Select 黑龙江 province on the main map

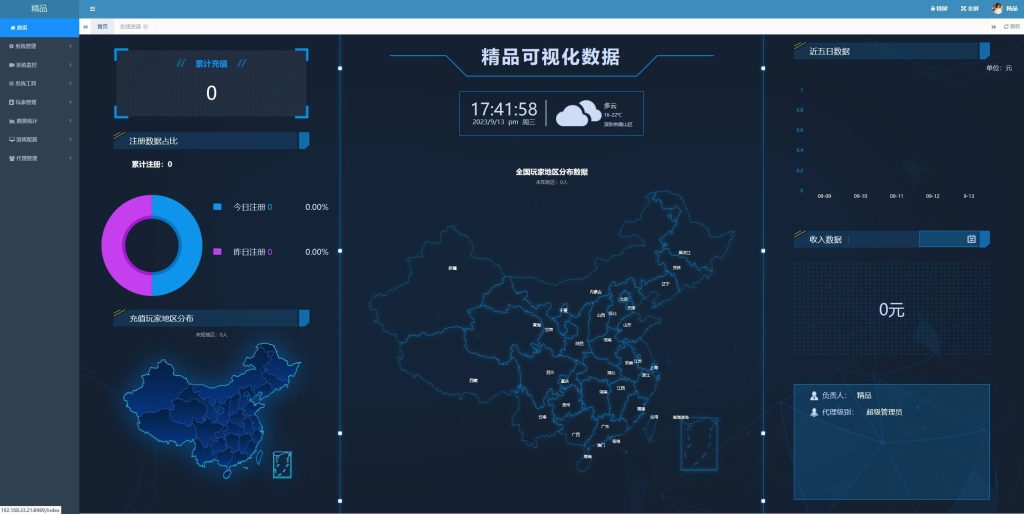(684, 252)
